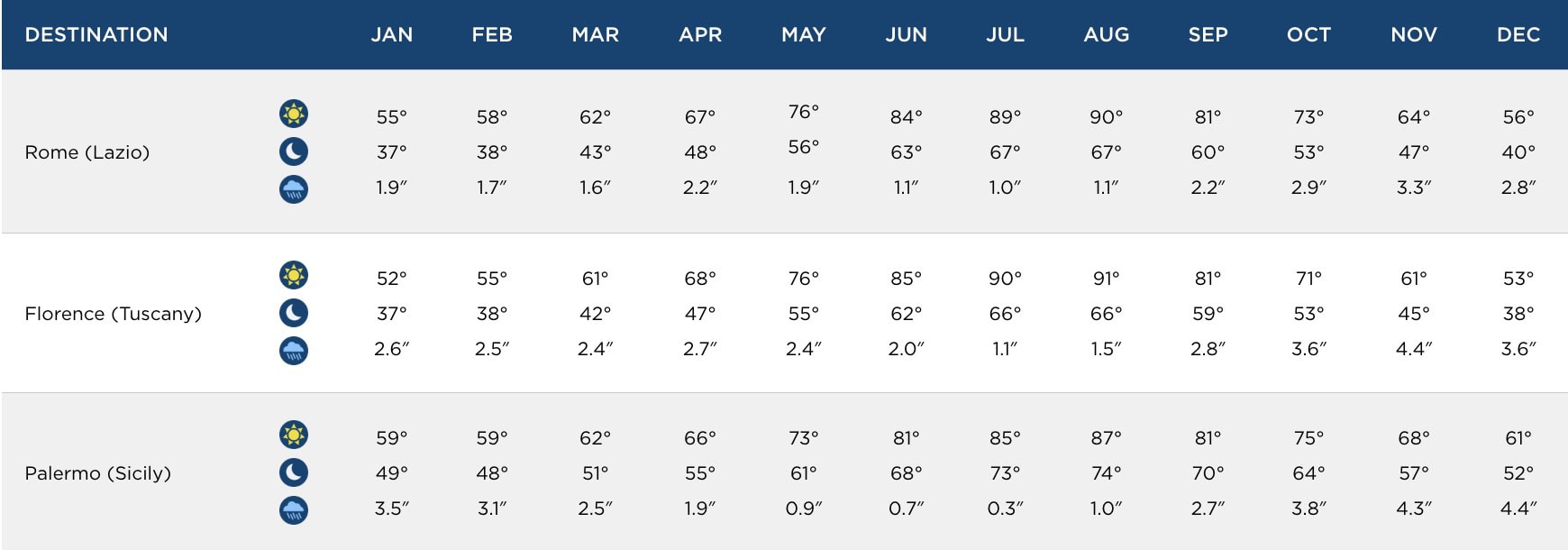Click Rome's August high of 90°
1568x550 pixels.
click(x=1107, y=117)
